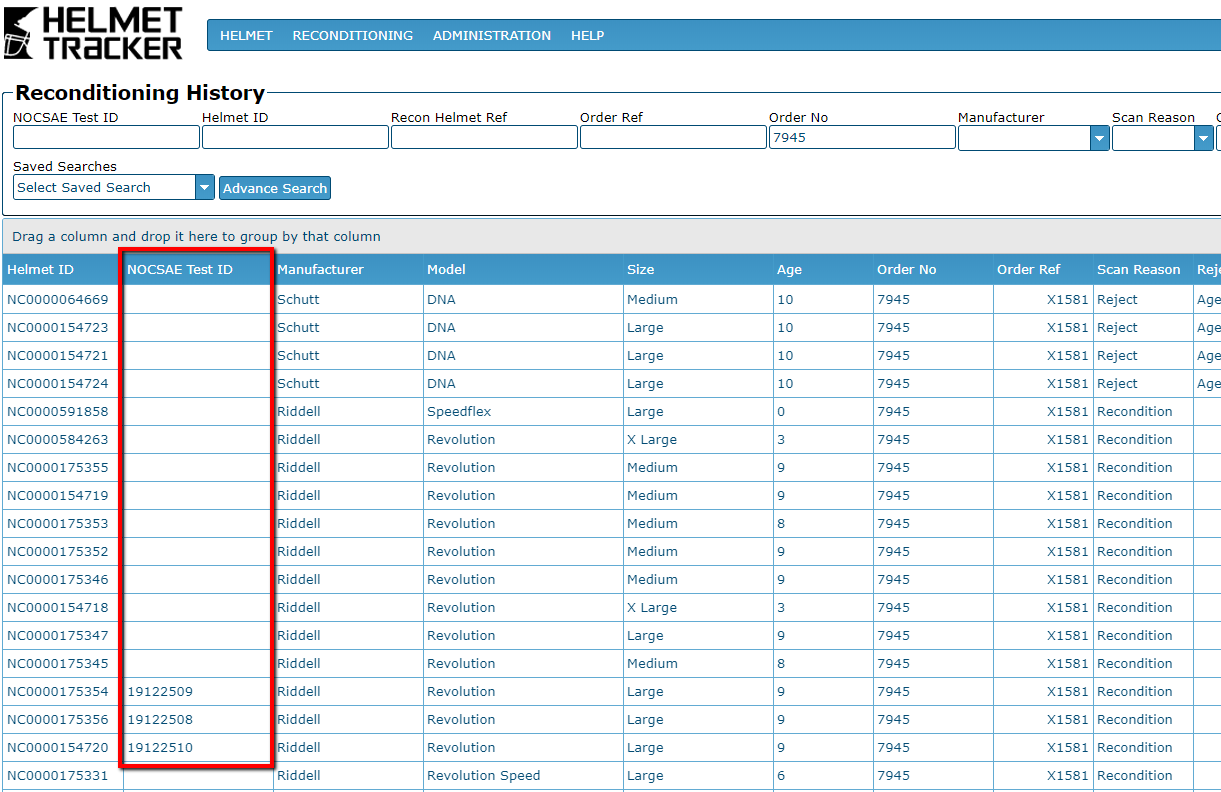The height and width of the screenshot is (792, 1221).
Task: Open helmet link NC0000175331
Action: [58, 775]
